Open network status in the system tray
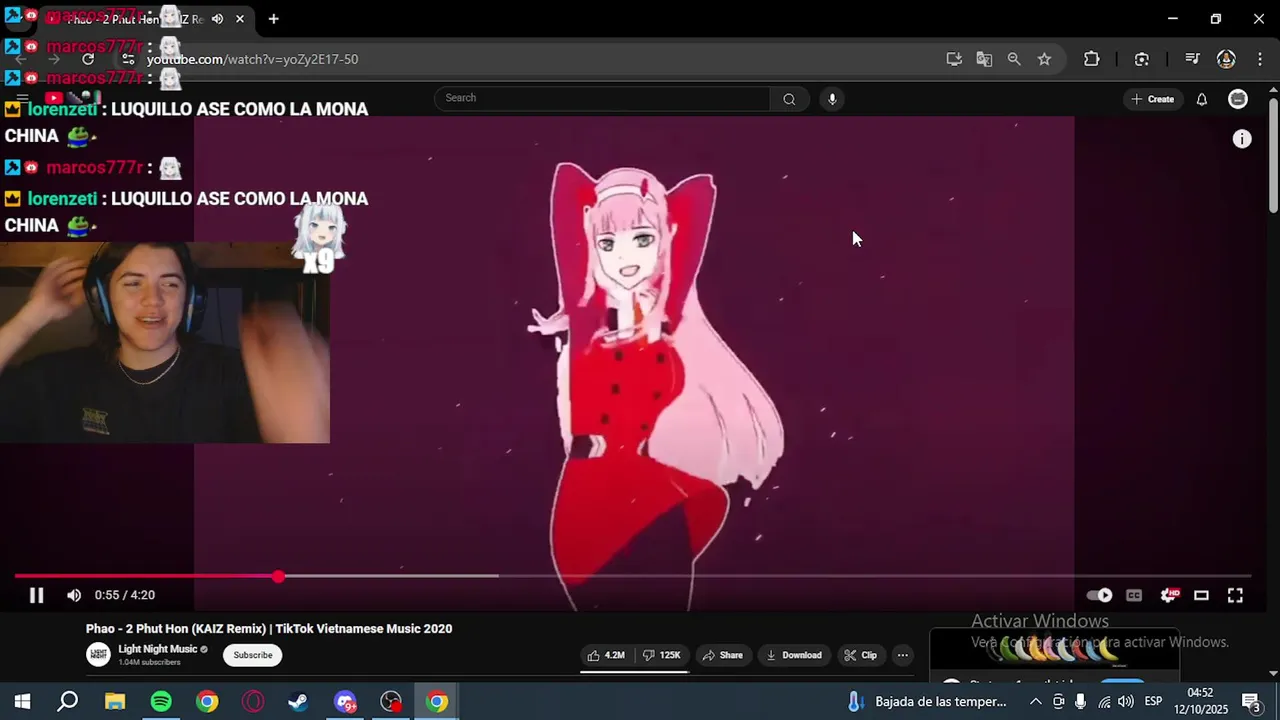The image size is (1280, 720). pyautogui.click(x=1104, y=702)
